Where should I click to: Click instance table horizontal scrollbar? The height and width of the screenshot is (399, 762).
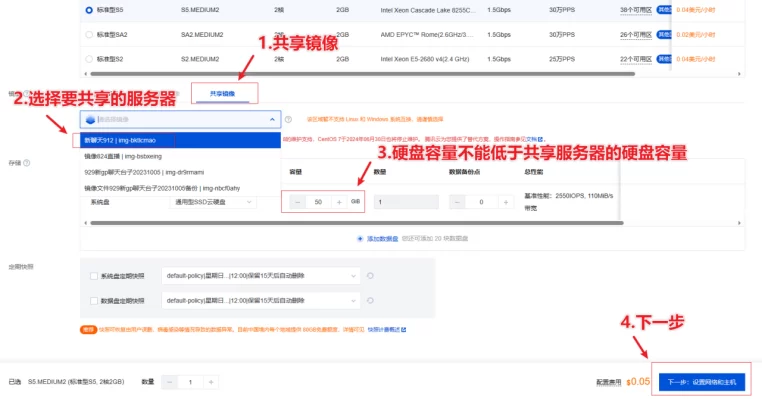point(363,74)
